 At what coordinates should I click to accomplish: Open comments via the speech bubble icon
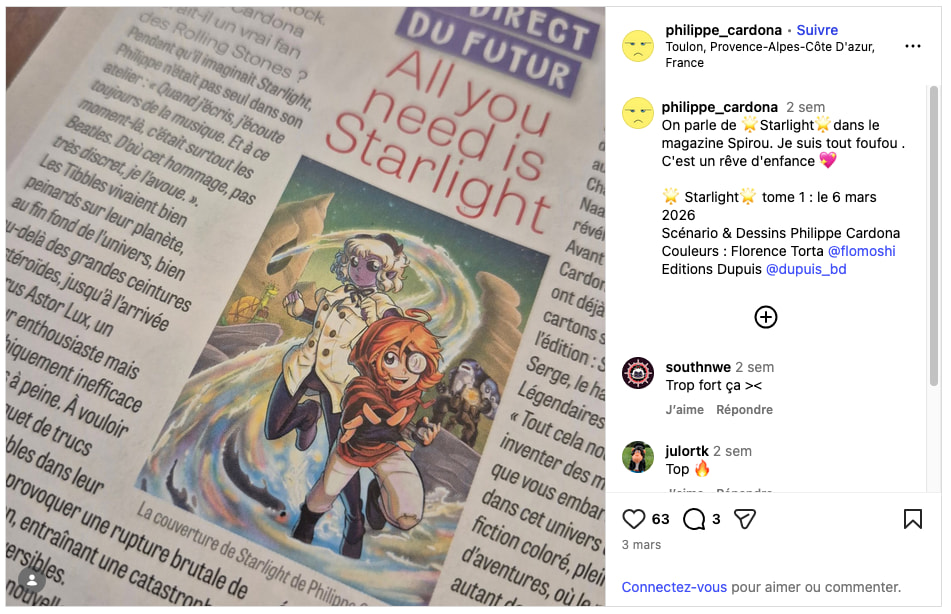coord(694,519)
